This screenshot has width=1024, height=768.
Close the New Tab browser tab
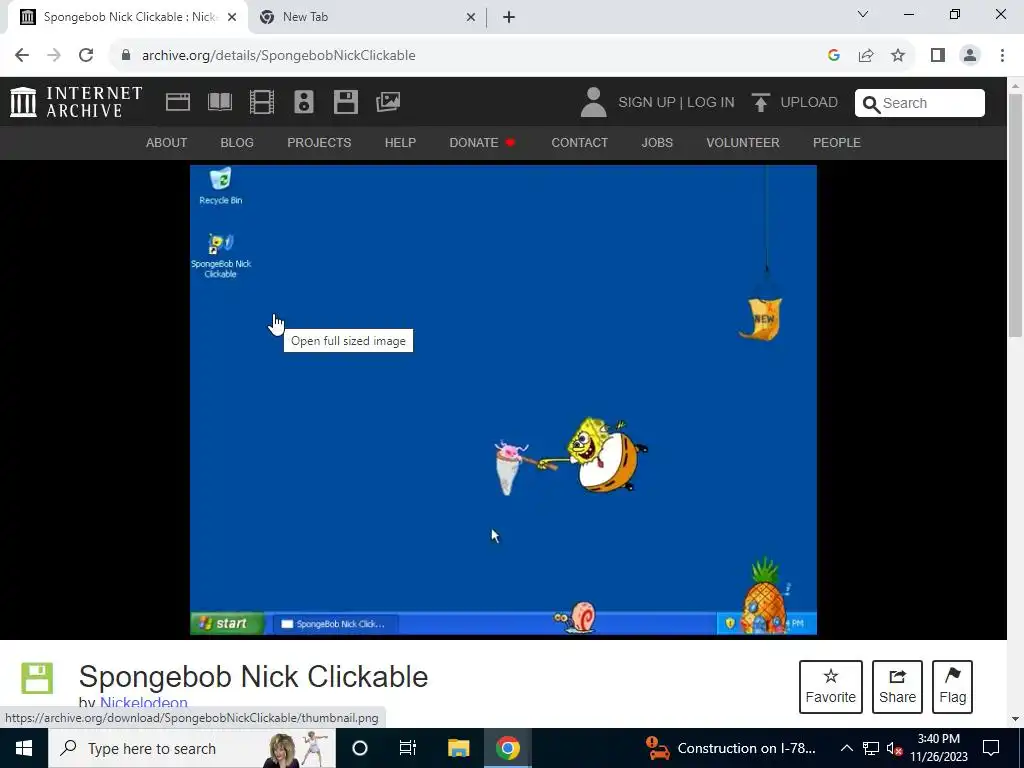point(471,17)
